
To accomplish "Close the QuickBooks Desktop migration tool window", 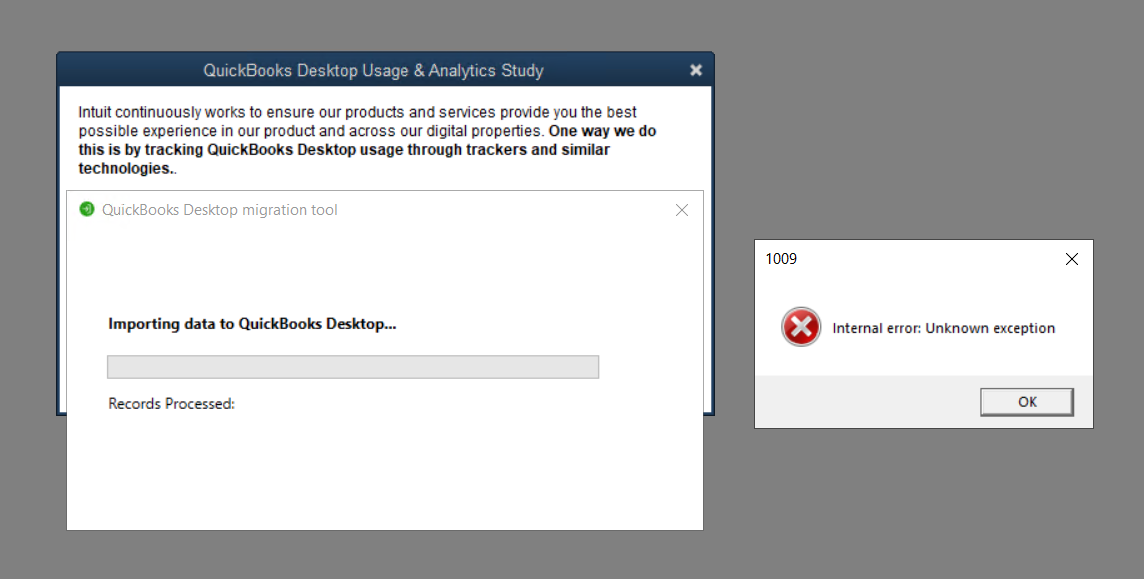I will tap(681, 210).
